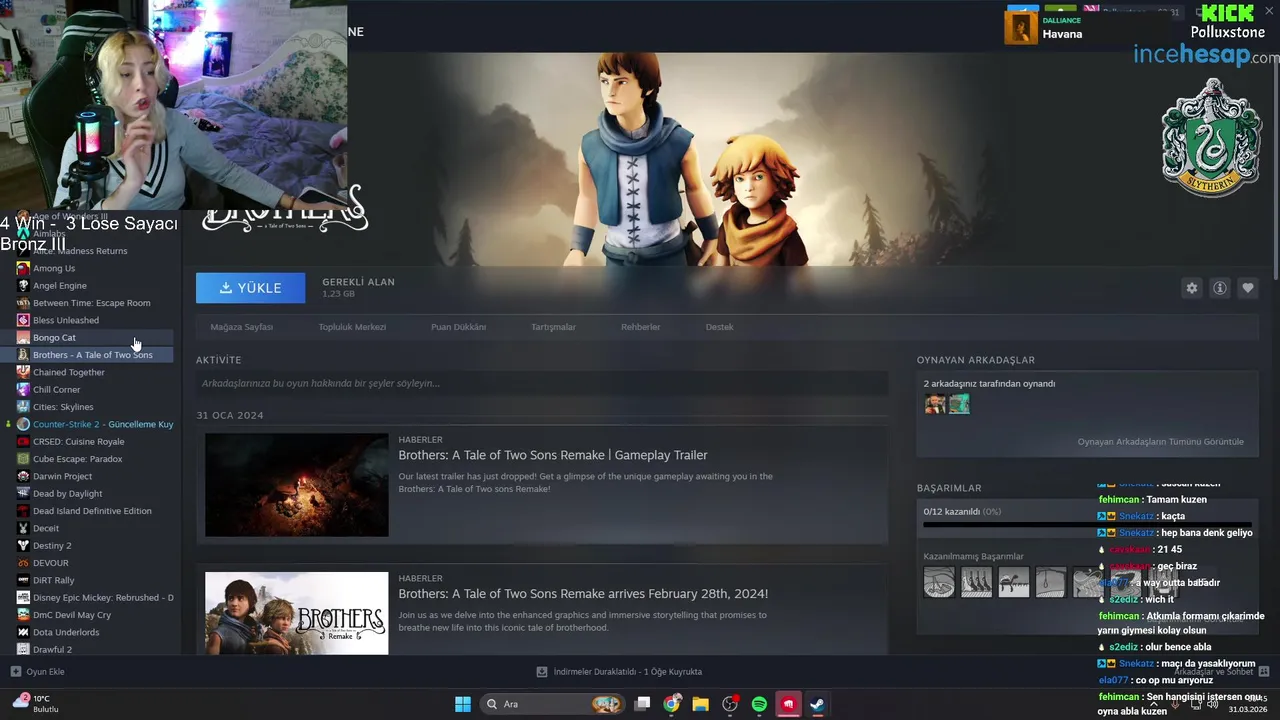Click the Windows taskbar Ara search box
The image size is (1280, 720).
point(552,704)
